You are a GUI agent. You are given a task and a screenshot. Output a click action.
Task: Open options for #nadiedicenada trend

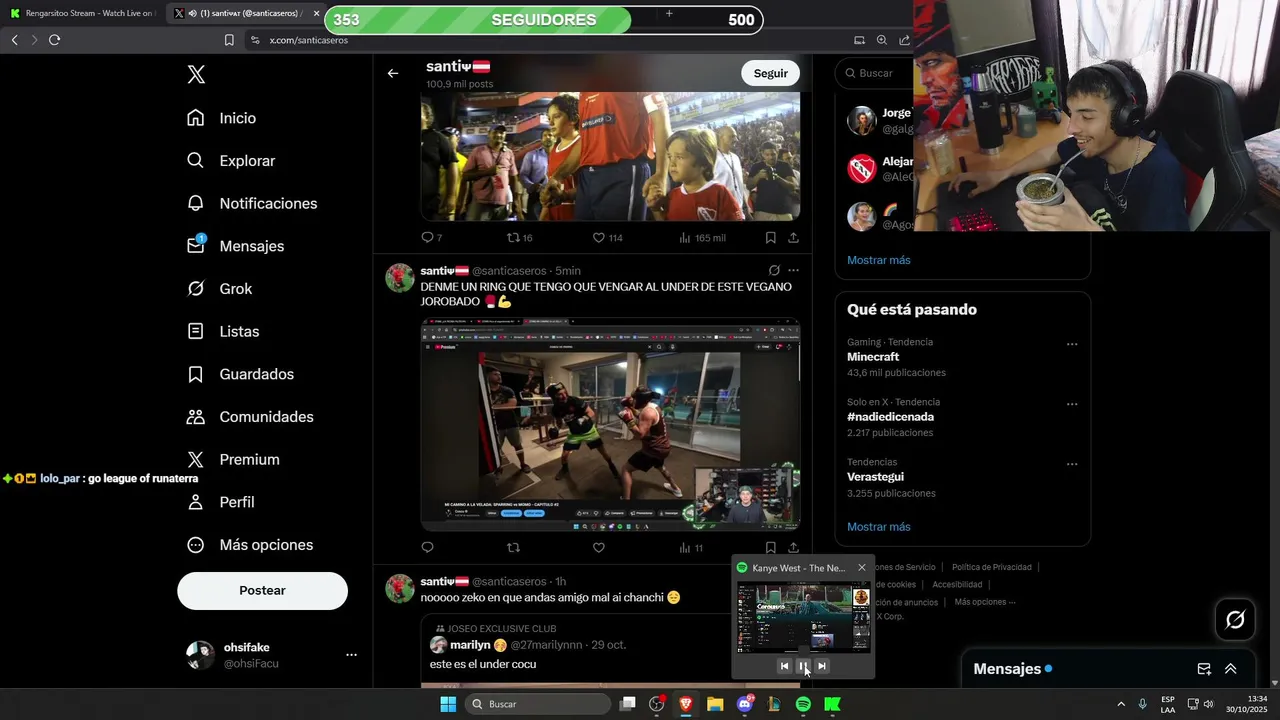[1072, 404]
